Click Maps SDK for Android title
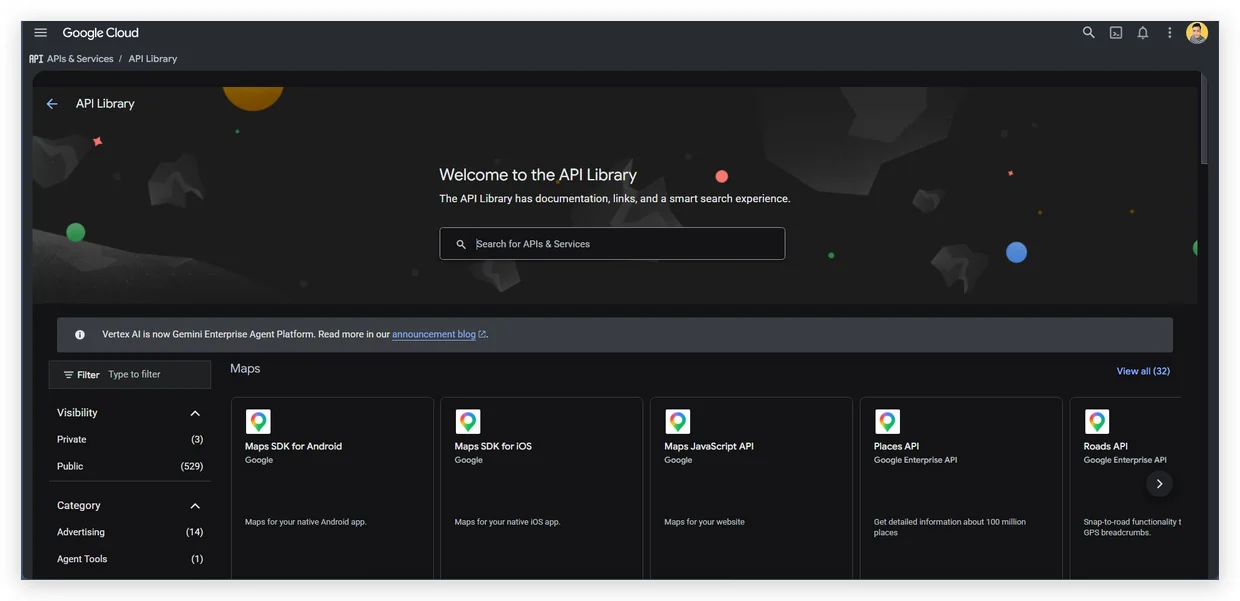 click(293, 447)
